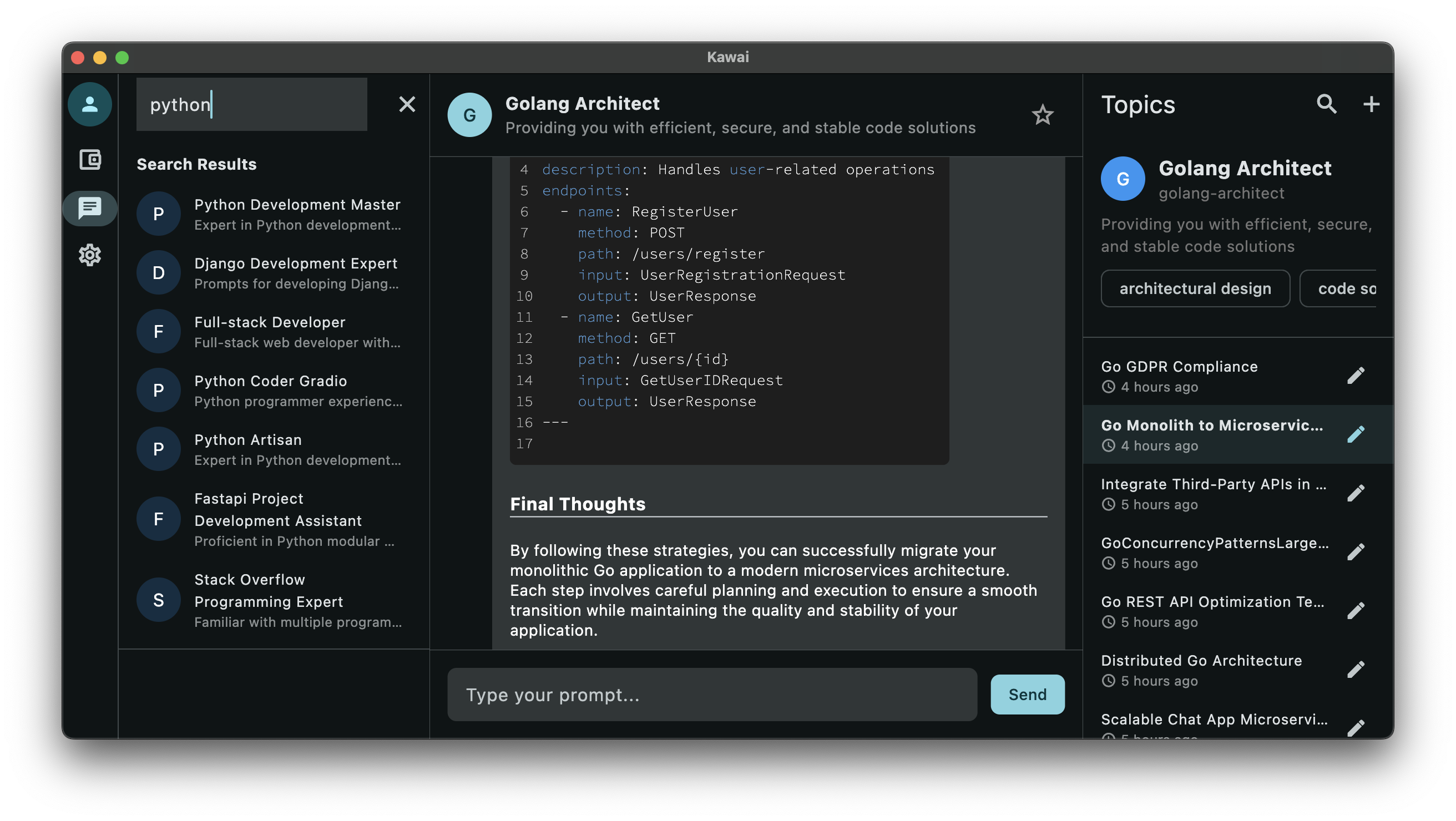Focus the Type your prompt field

click(711, 695)
